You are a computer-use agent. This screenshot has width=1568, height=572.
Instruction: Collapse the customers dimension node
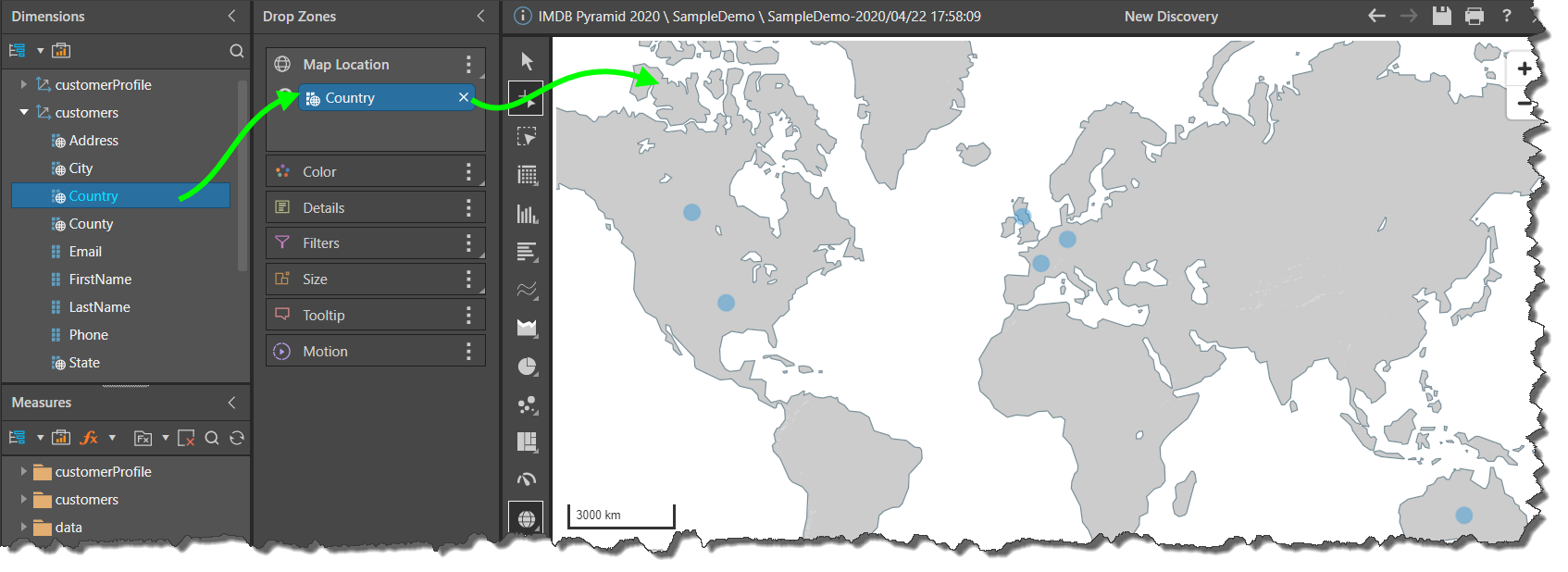pos(24,112)
